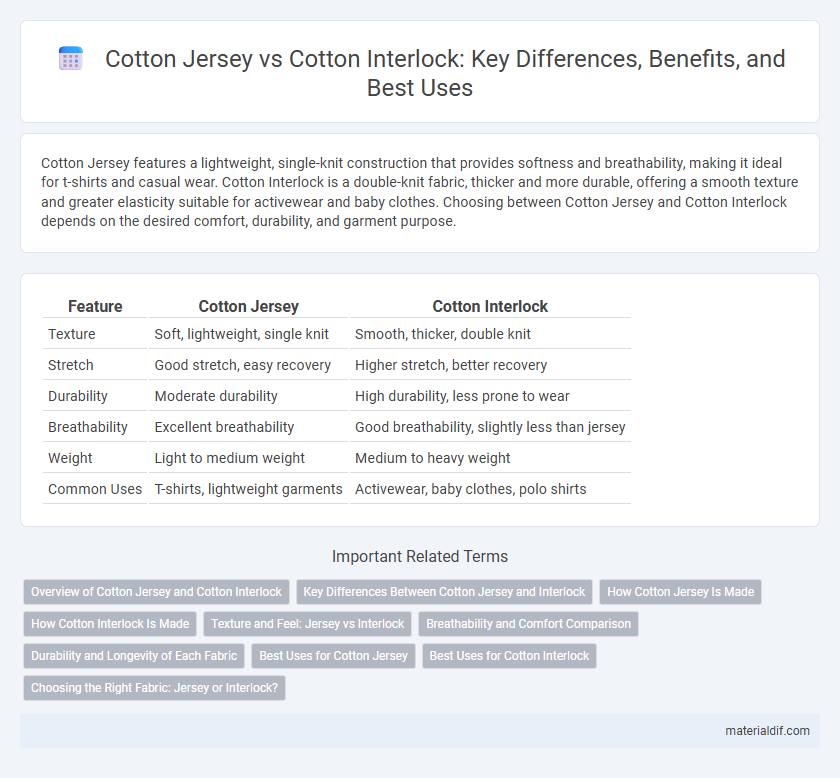This screenshot has width=840, height=778.
Task: Open the article title heading
Action: [445, 73]
